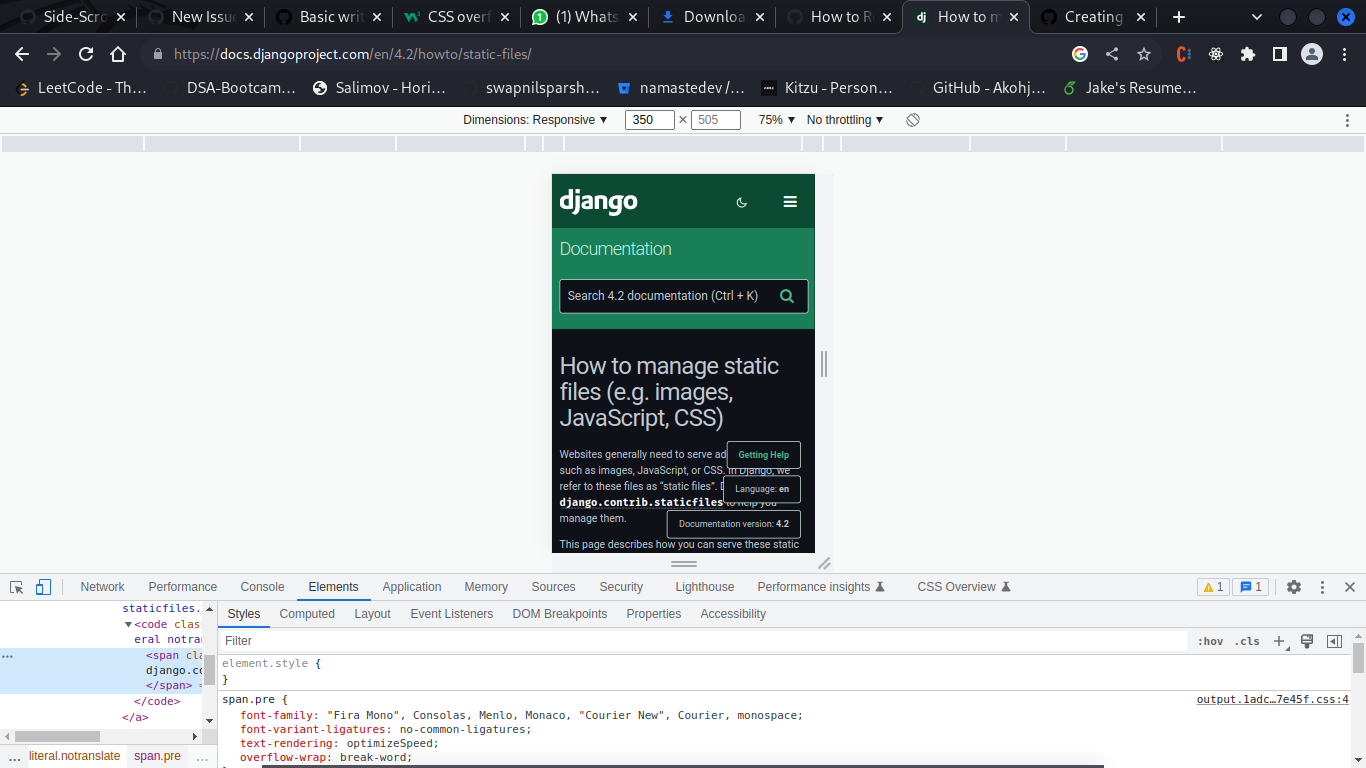
Task: Click the Getting Help button on page
Action: click(763, 454)
